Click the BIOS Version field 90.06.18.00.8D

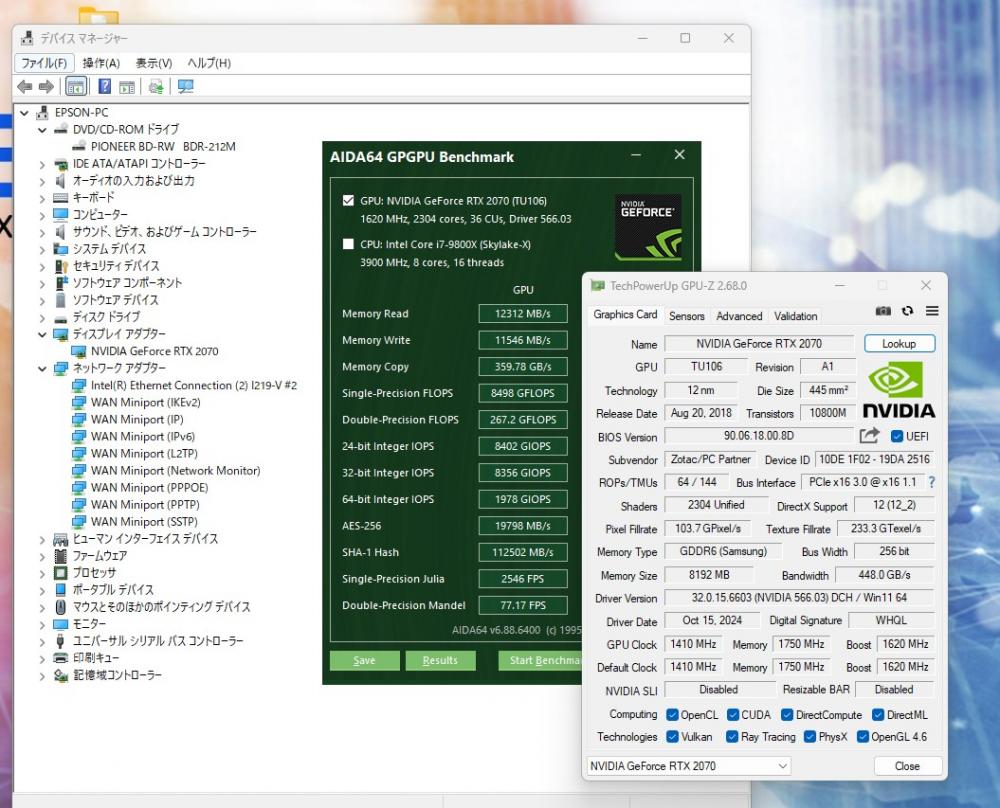(759, 436)
